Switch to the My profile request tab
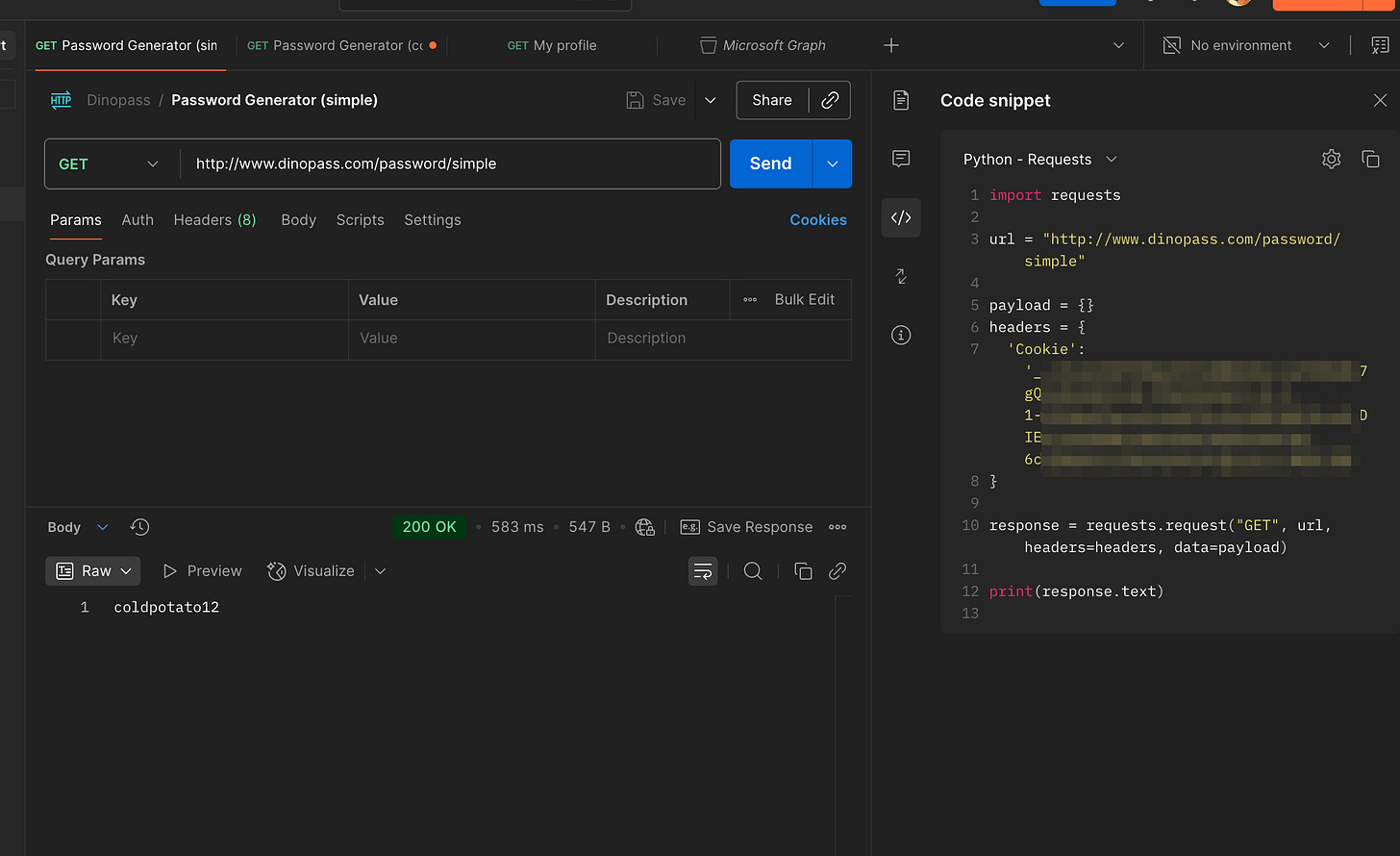The width and height of the screenshot is (1400, 856). 552,45
